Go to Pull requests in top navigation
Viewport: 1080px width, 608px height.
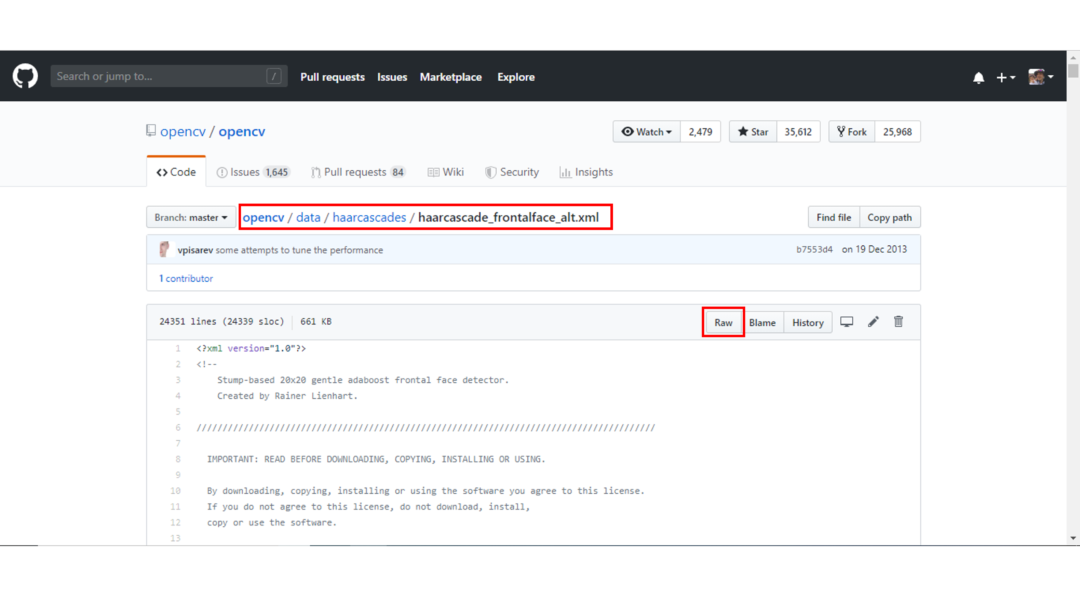(x=332, y=77)
